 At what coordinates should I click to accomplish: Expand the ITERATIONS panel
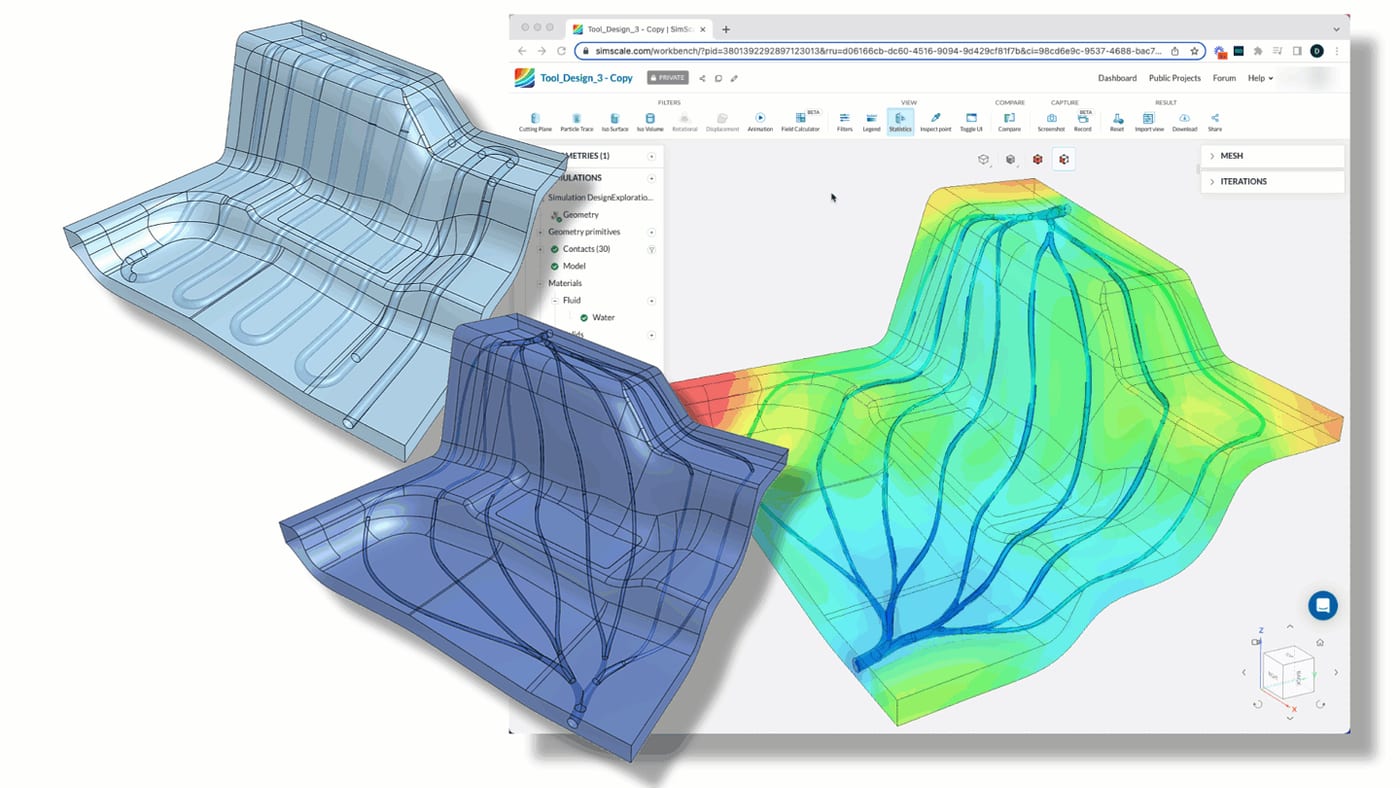tap(1272, 182)
